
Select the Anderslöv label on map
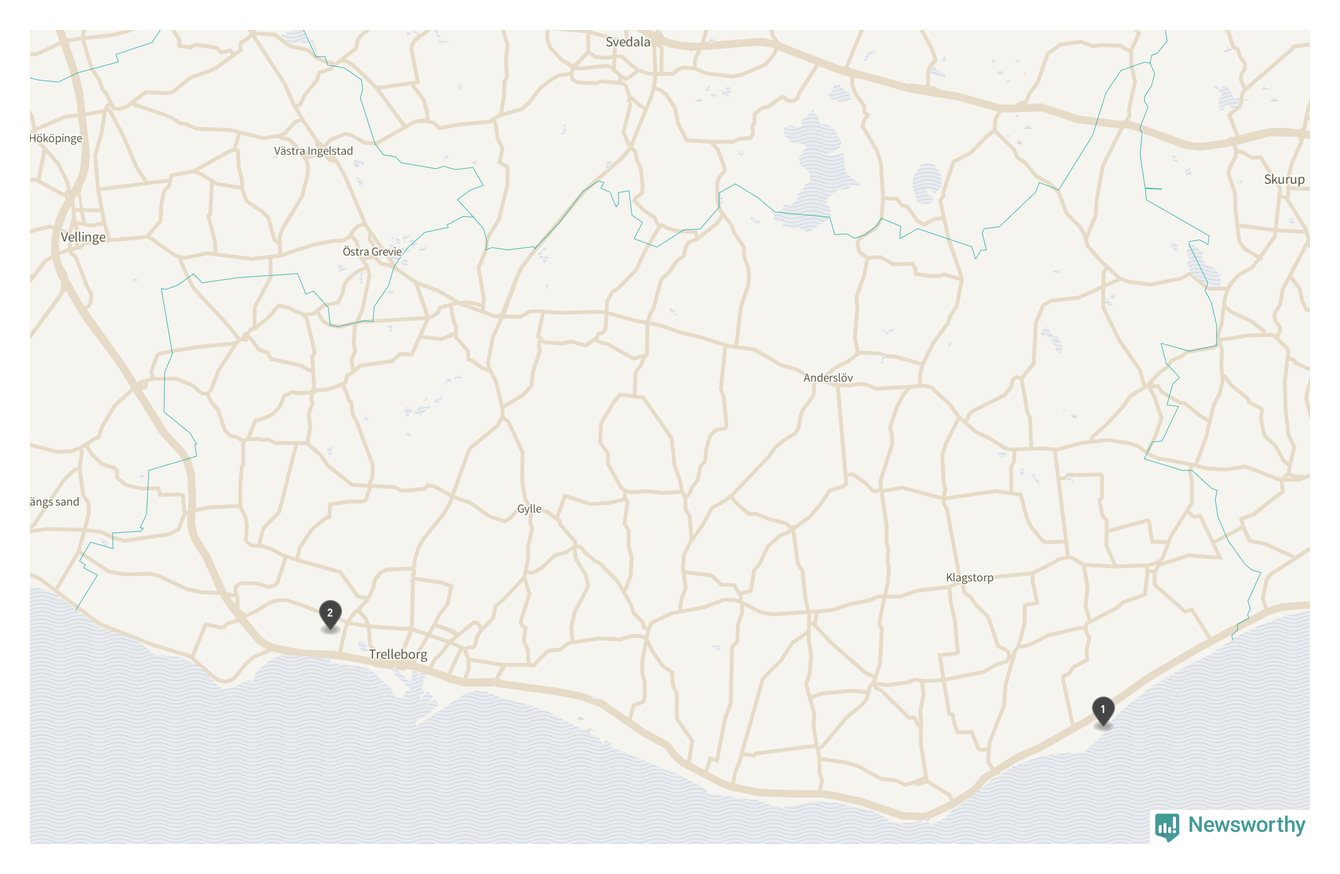tap(828, 378)
